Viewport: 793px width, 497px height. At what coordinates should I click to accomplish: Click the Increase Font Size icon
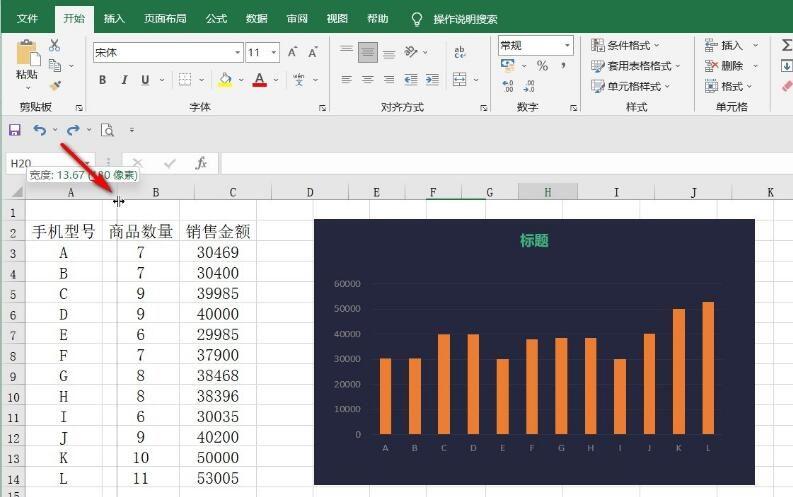pyautogui.click(x=292, y=52)
